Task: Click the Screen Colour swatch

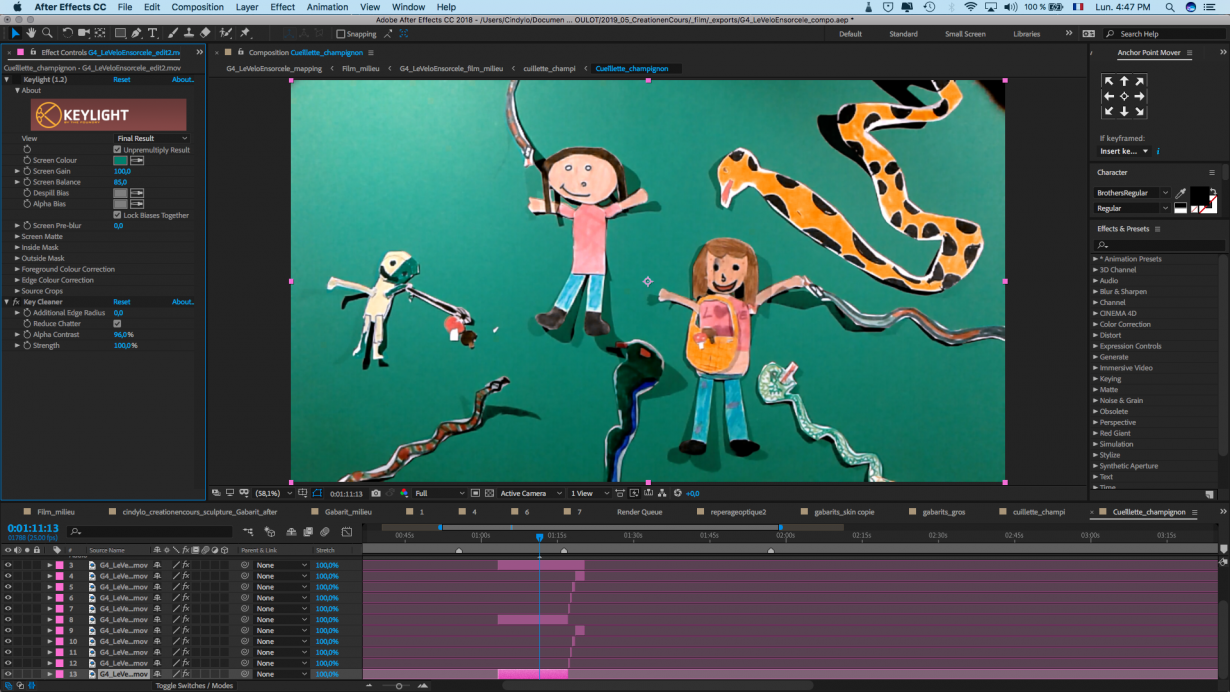Action: (x=120, y=160)
